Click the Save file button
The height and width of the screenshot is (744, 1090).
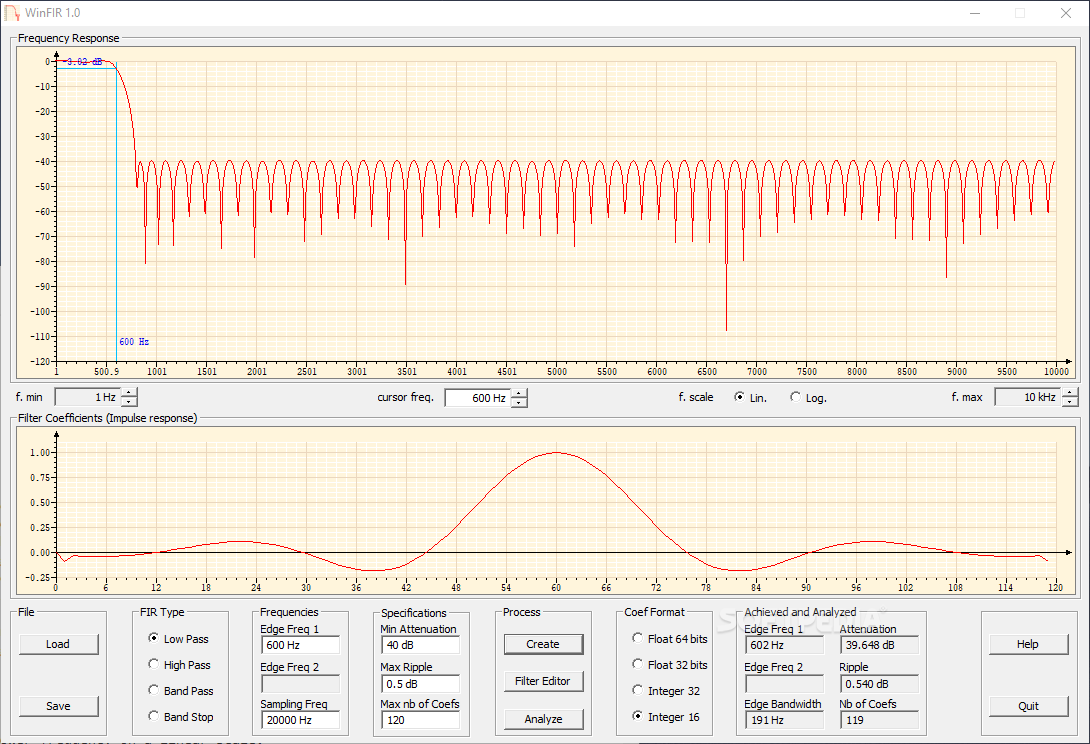pyautogui.click(x=58, y=706)
